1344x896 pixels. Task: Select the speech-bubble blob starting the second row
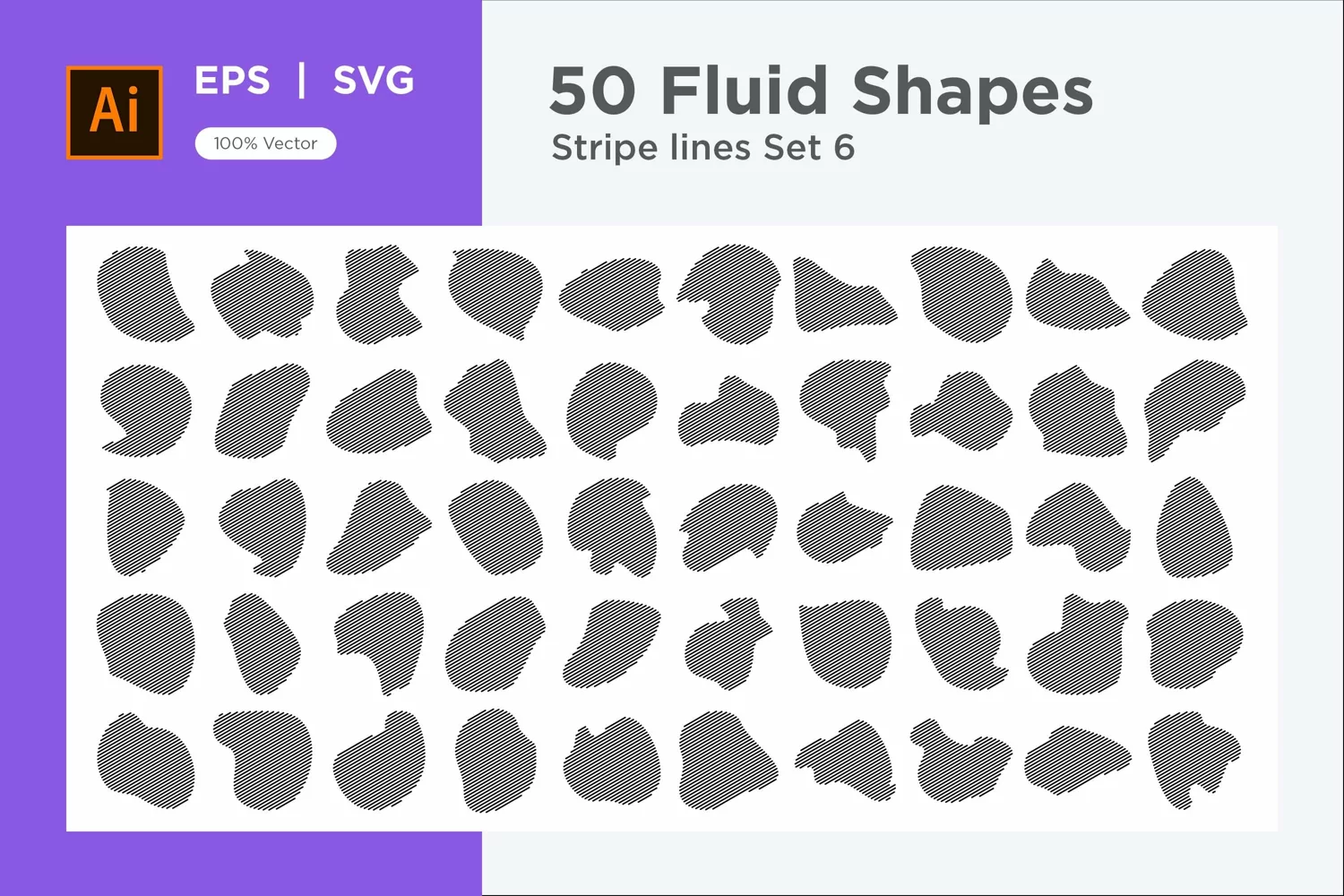pos(145,409)
